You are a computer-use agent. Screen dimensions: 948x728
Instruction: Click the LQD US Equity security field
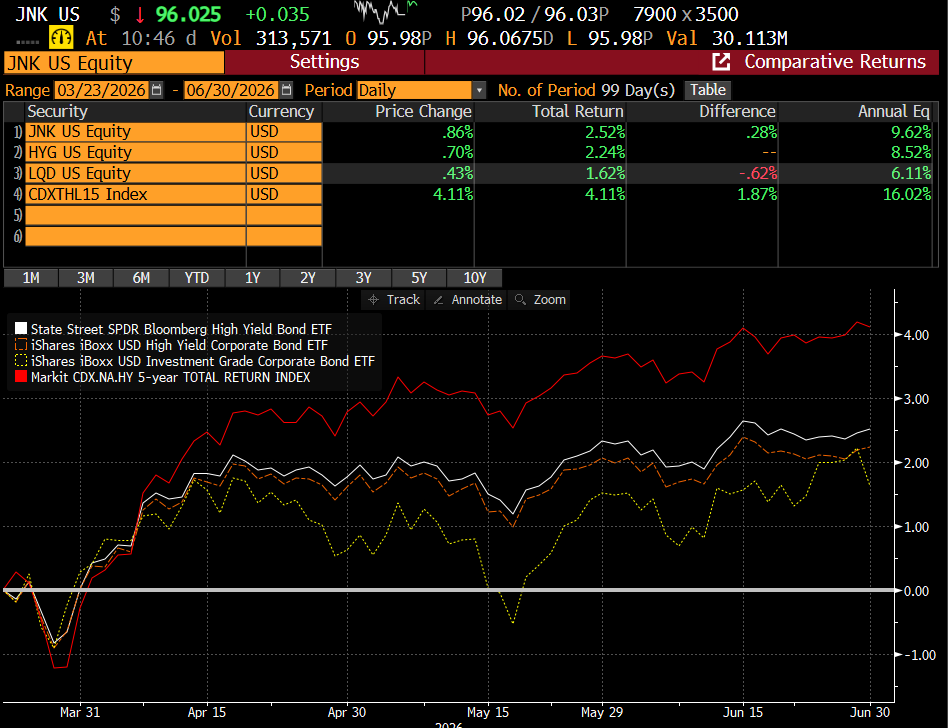pyautogui.click(x=135, y=174)
